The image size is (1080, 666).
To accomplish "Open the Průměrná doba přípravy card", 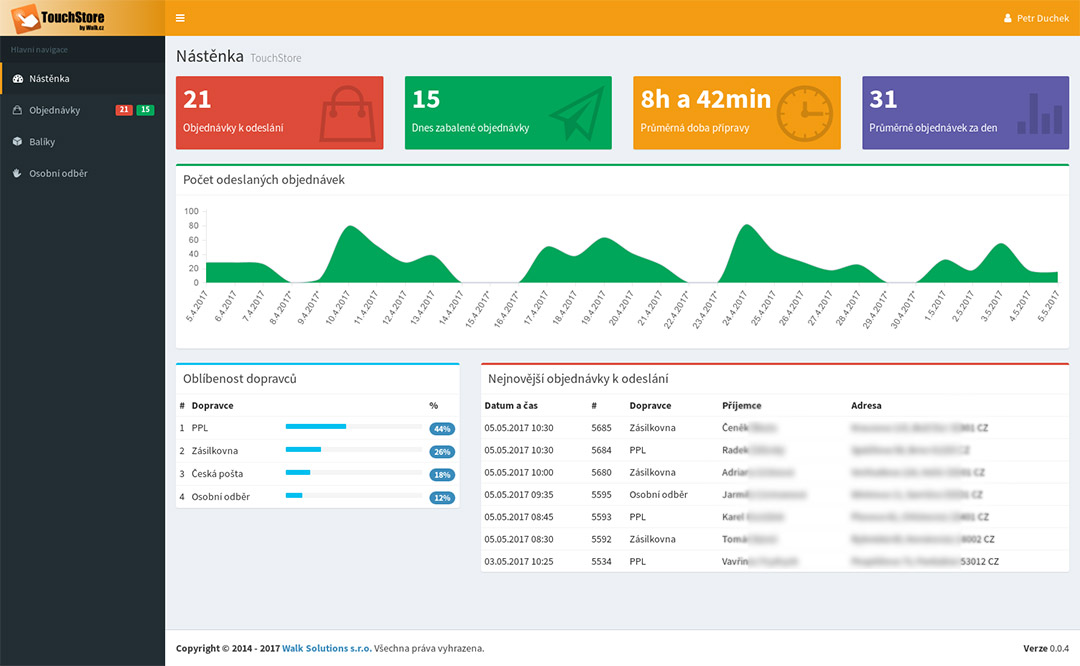I will [x=737, y=113].
